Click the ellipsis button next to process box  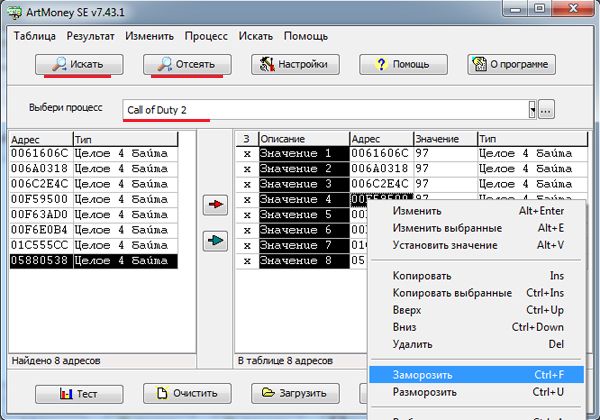(x=546, y=110)
